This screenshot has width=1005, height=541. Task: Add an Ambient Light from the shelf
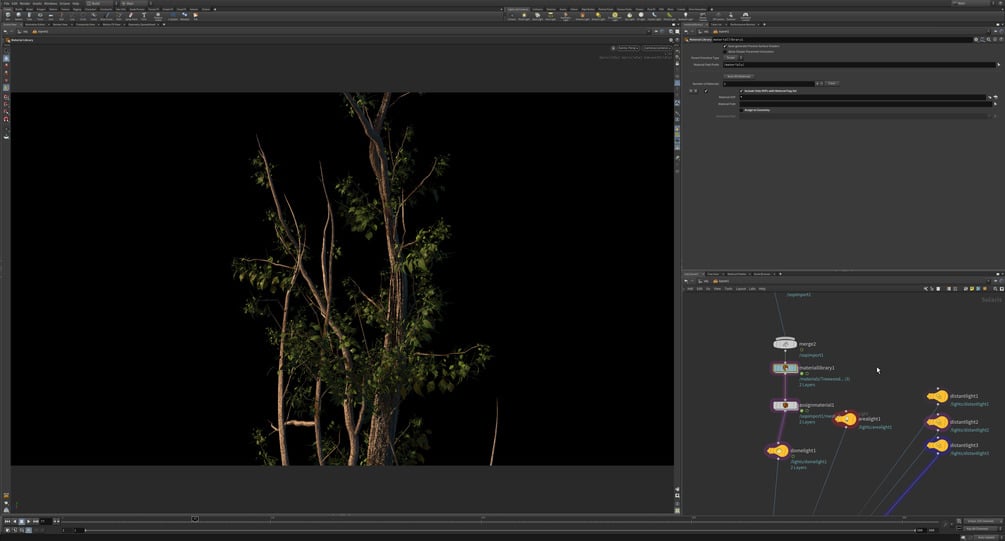tap(685, 16)
